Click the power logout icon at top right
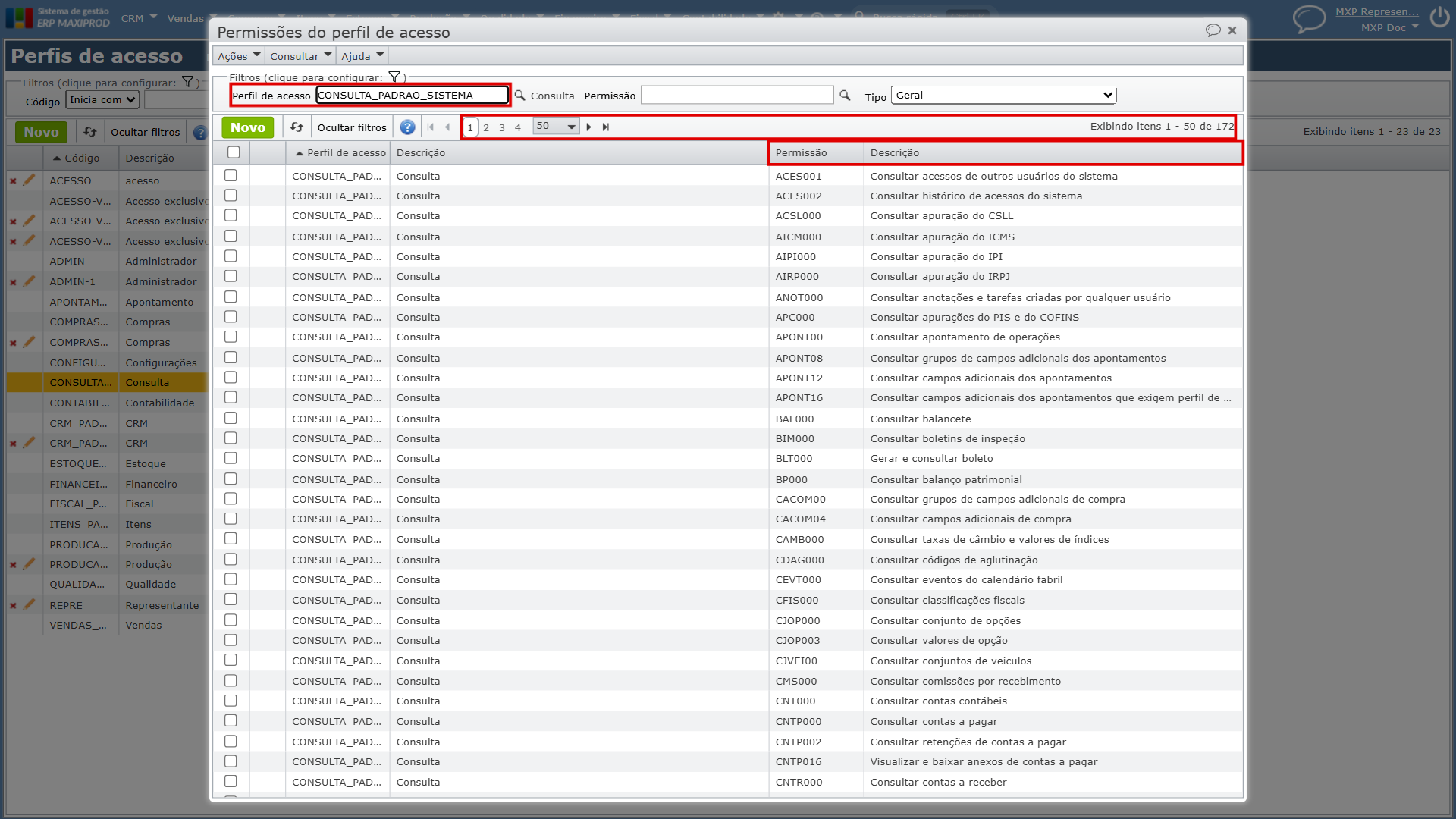 (1439, 17)
